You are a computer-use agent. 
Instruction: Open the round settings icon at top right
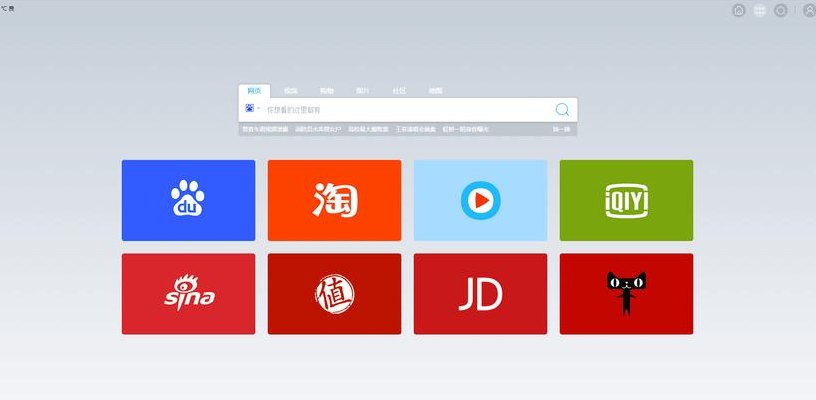[x=781, y=10]
